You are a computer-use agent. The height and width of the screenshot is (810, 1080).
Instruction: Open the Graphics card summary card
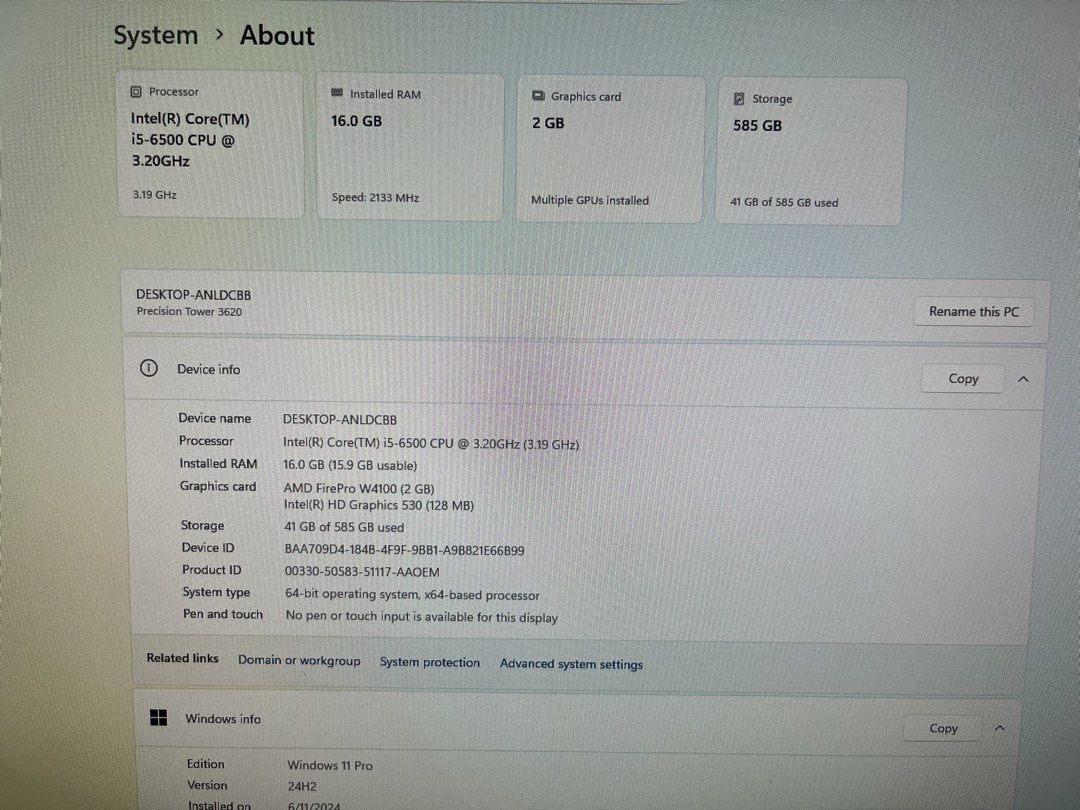coord(610,149)
